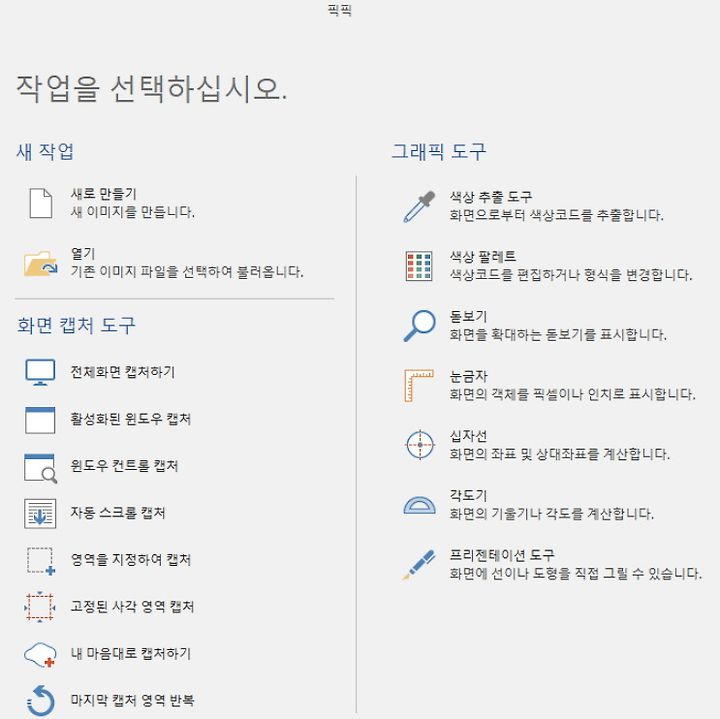This screenshot has width=720, height=719.
Task: Click the eyedropper icon for 색상 추출 도구
Action: click(x=419, y=207)
